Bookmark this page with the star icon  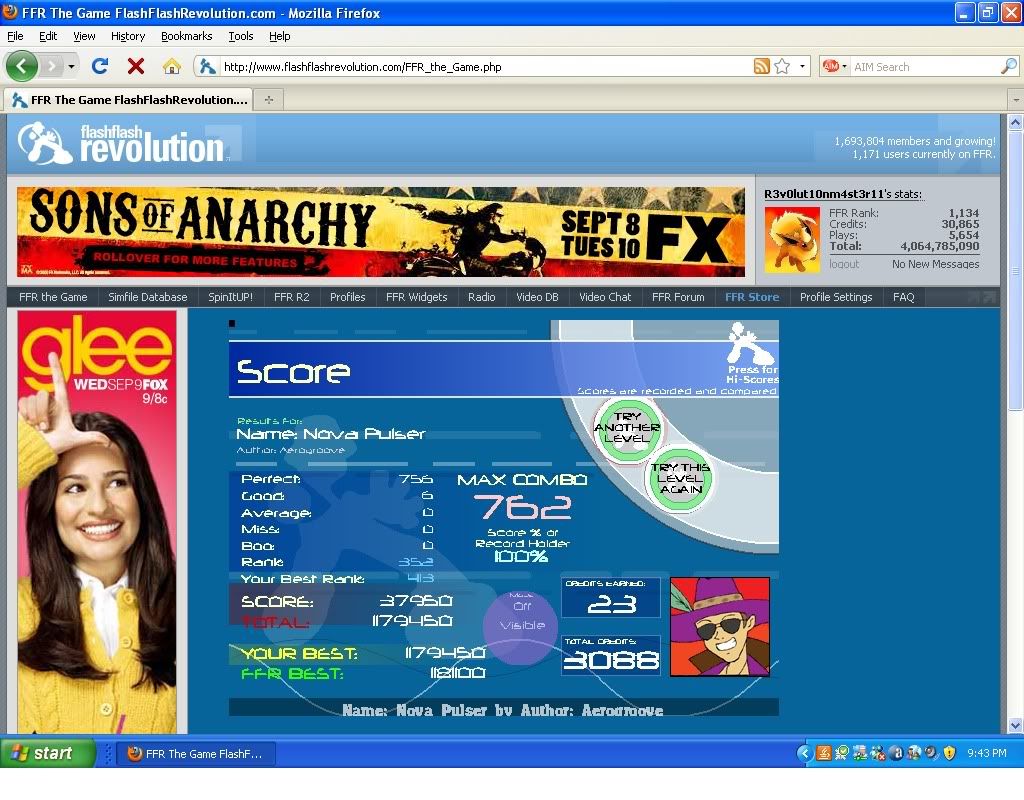(x=782, y=66)
